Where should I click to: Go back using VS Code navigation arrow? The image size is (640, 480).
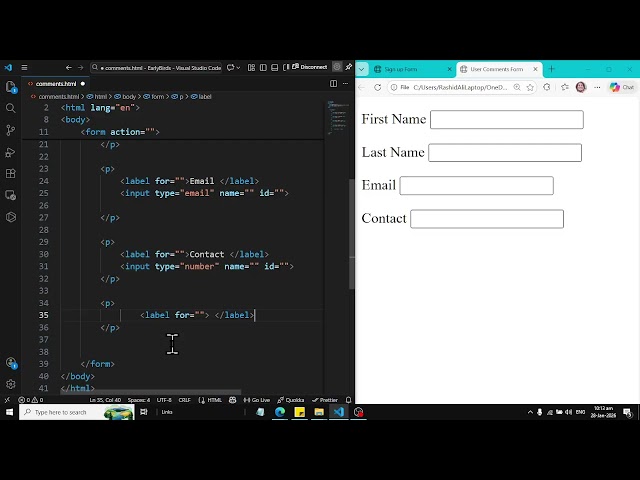coord(69,68)
